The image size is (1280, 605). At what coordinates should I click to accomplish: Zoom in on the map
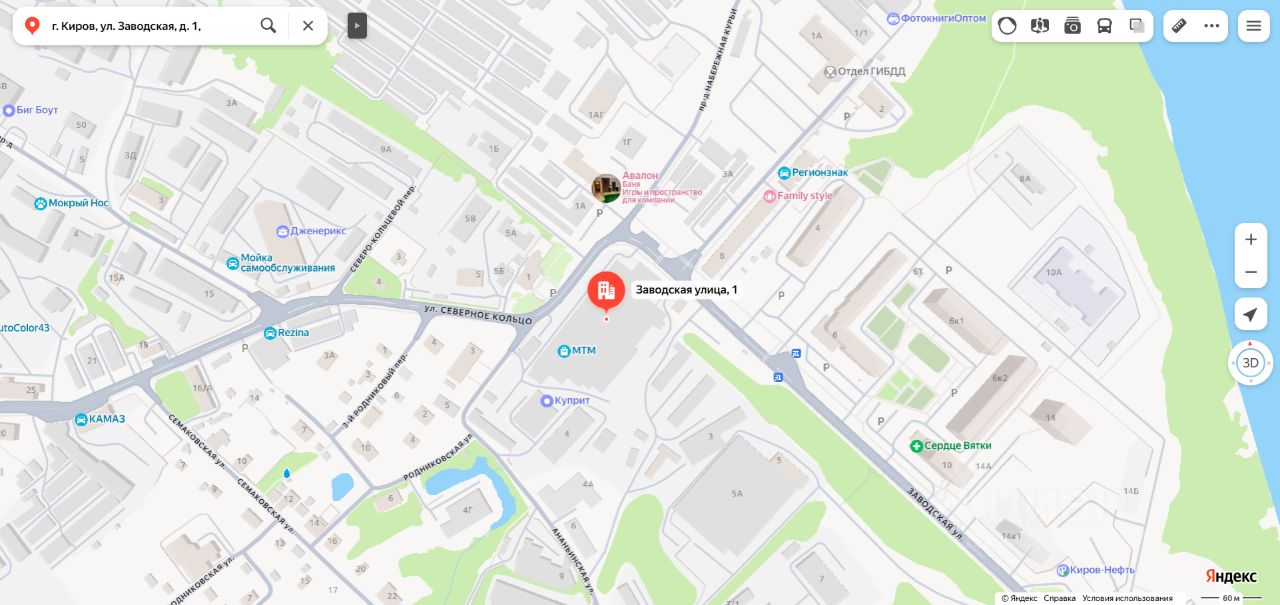[x=1251, y=240]
